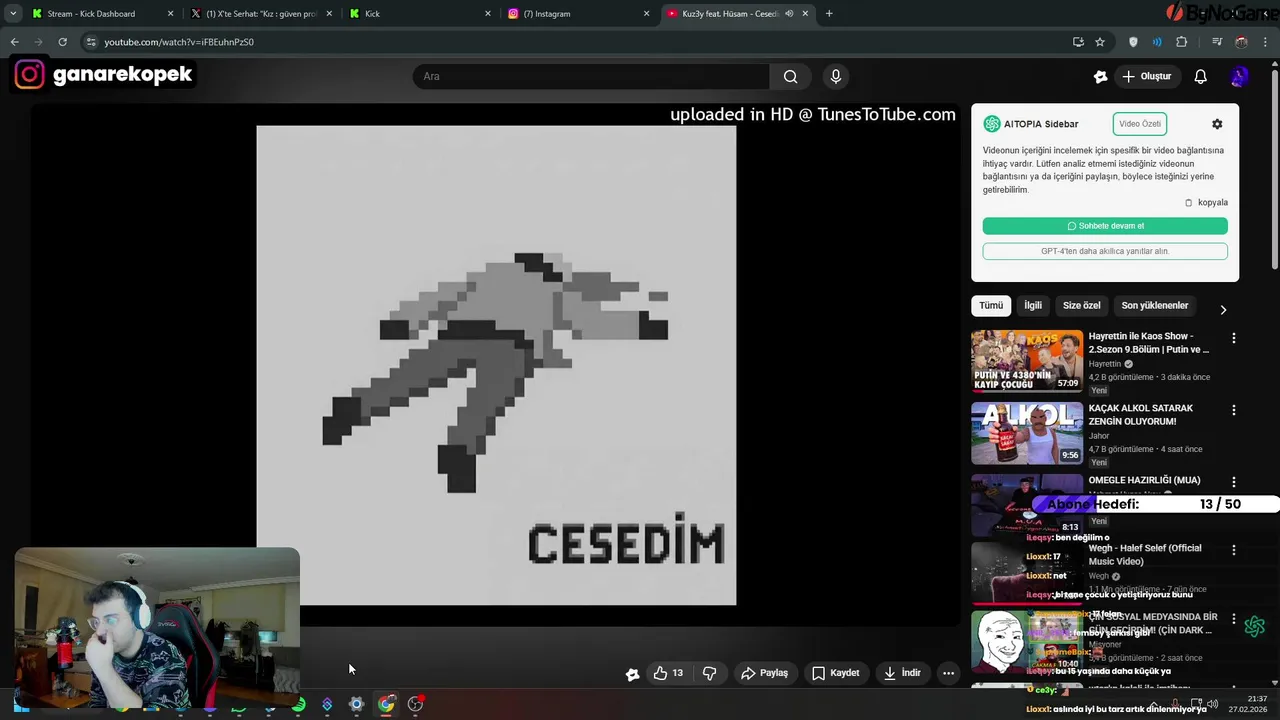Select the Son yüklenenler filter chip
Screen dimensions: 1280x720
pos(1155,306)
